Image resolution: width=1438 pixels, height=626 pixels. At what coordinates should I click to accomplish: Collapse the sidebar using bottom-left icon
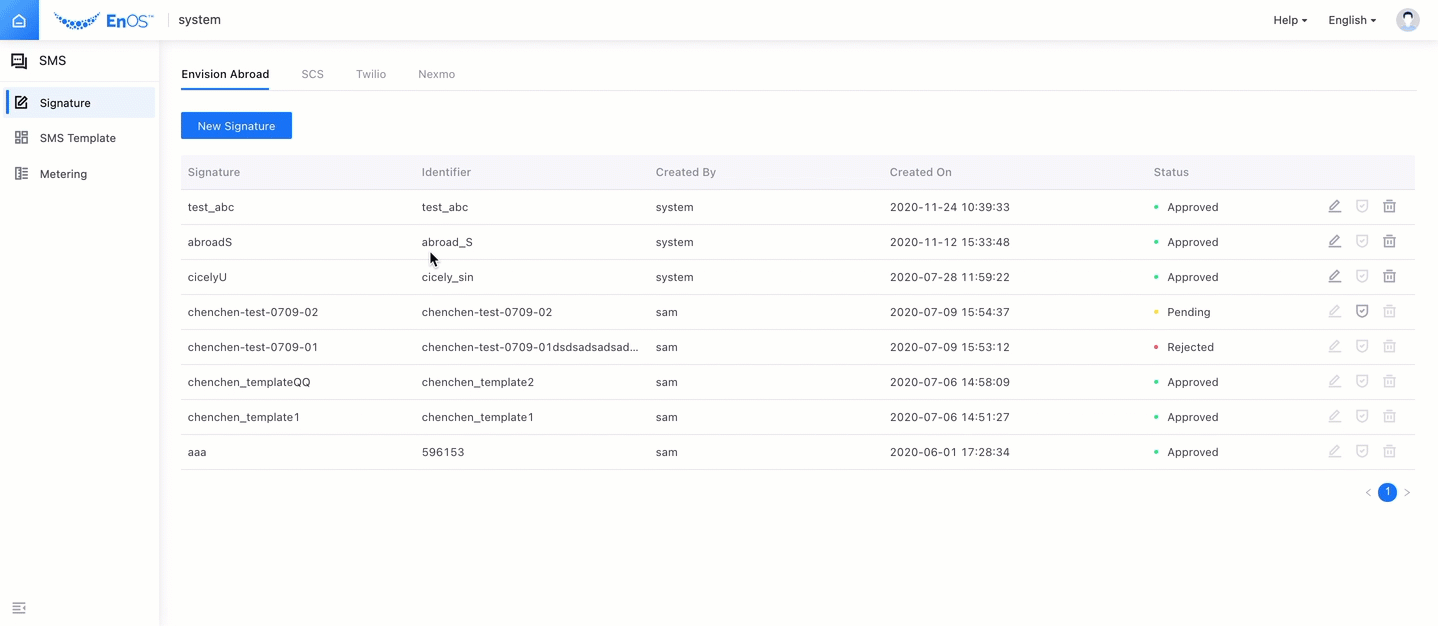tap(19, 608)
